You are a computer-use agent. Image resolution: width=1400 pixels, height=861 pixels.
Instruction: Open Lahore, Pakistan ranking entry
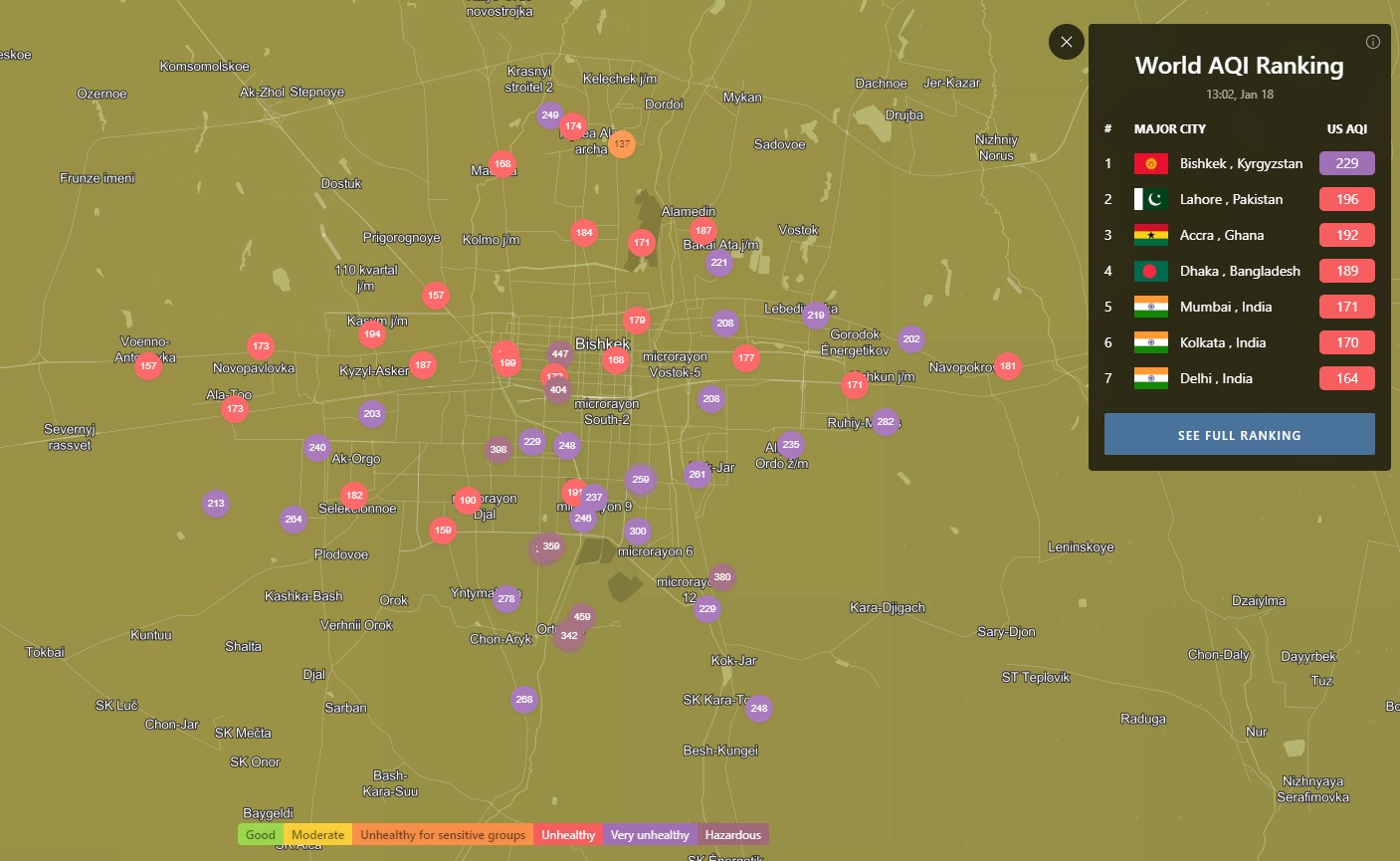[1230, 199]
